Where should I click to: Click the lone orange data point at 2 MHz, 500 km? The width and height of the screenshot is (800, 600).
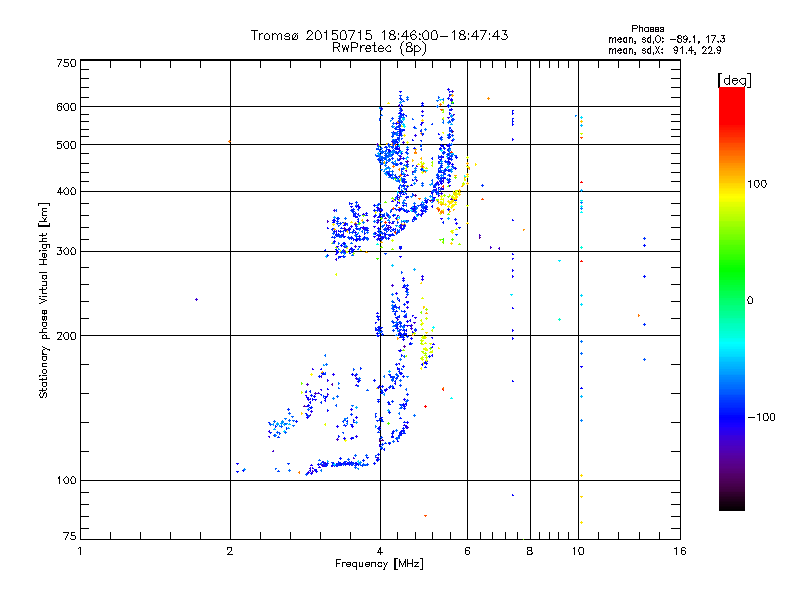point(230,142)
